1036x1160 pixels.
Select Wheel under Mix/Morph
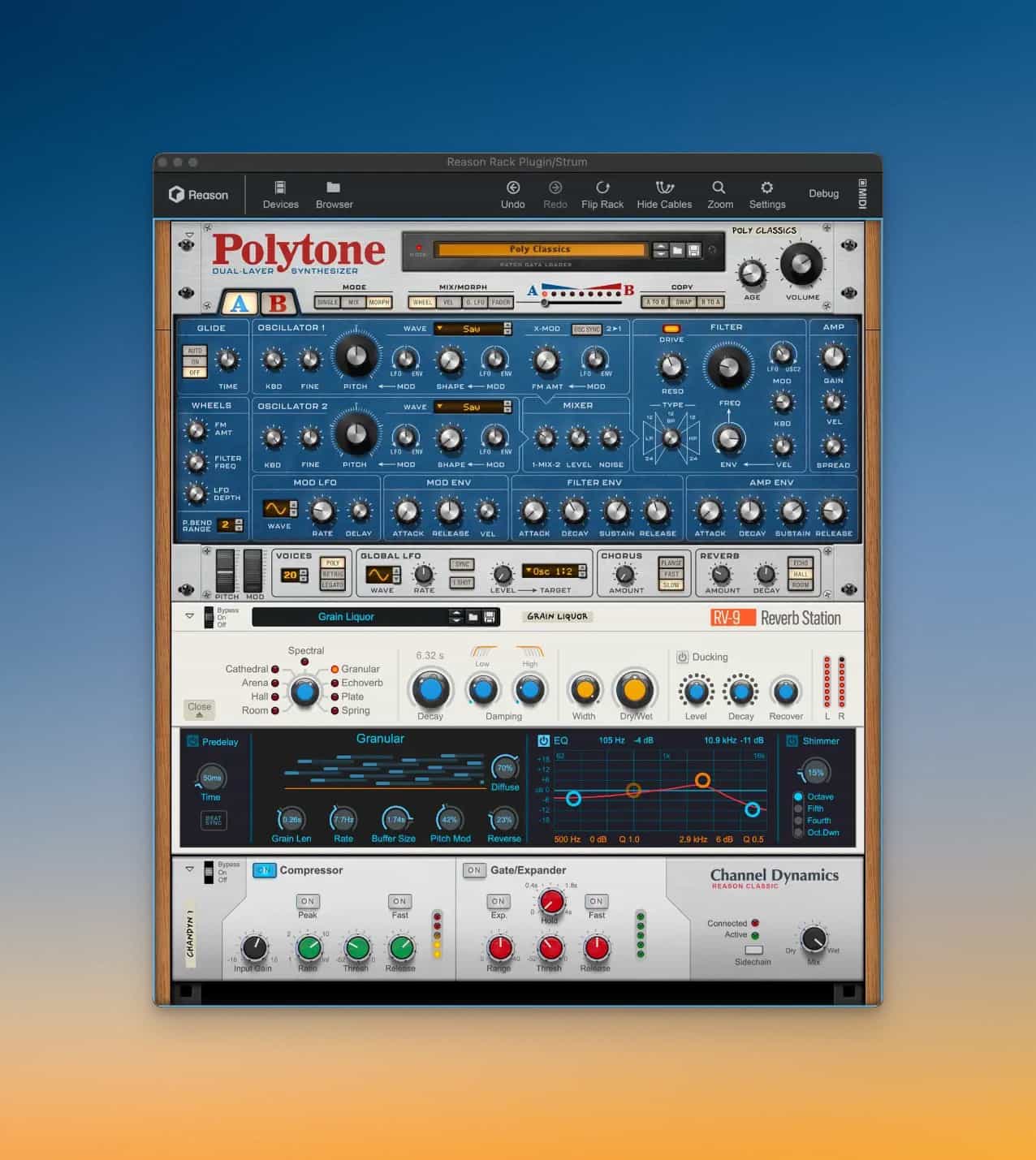[422, 302]
